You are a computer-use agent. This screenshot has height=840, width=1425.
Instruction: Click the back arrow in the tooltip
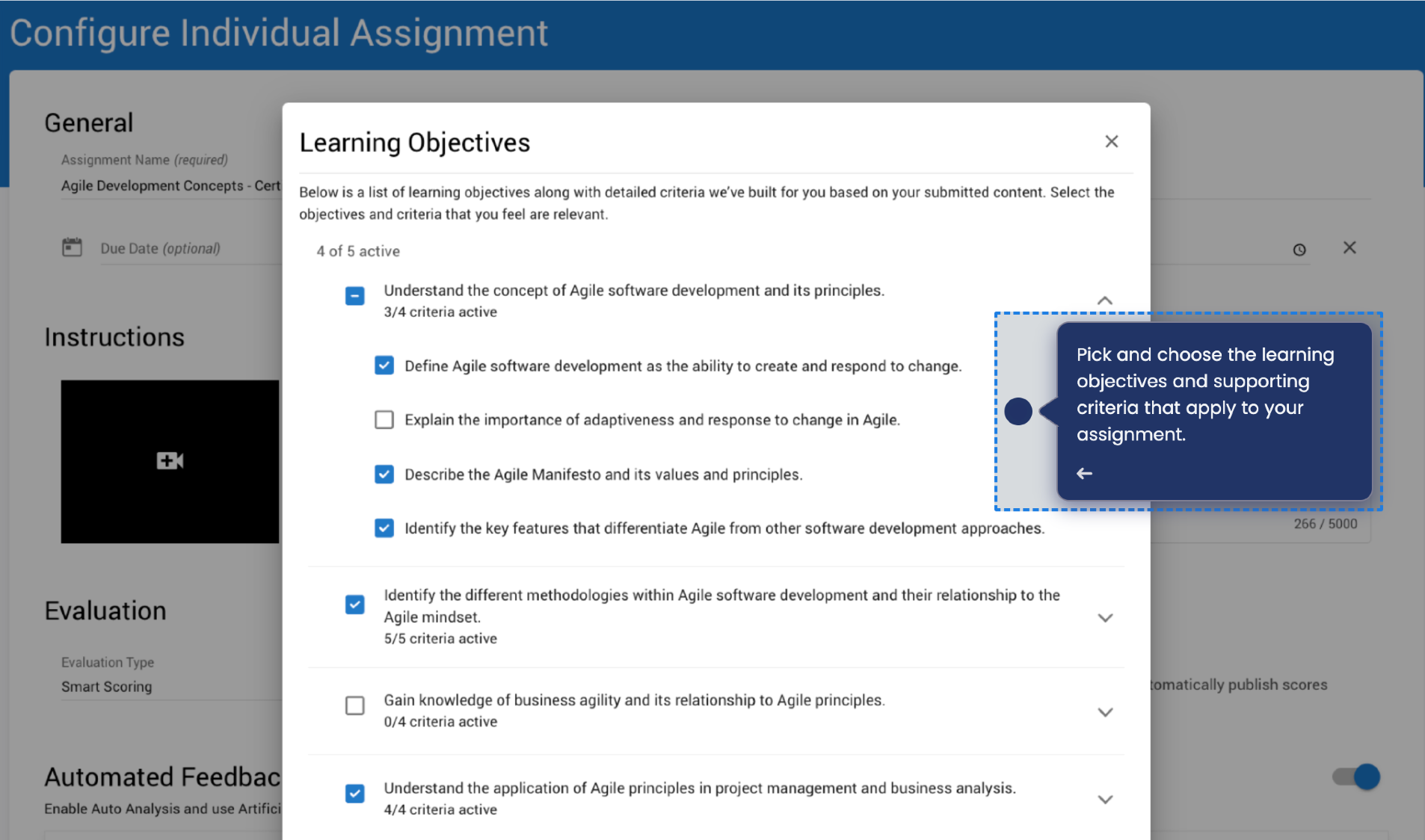(x=1085, y=472)
